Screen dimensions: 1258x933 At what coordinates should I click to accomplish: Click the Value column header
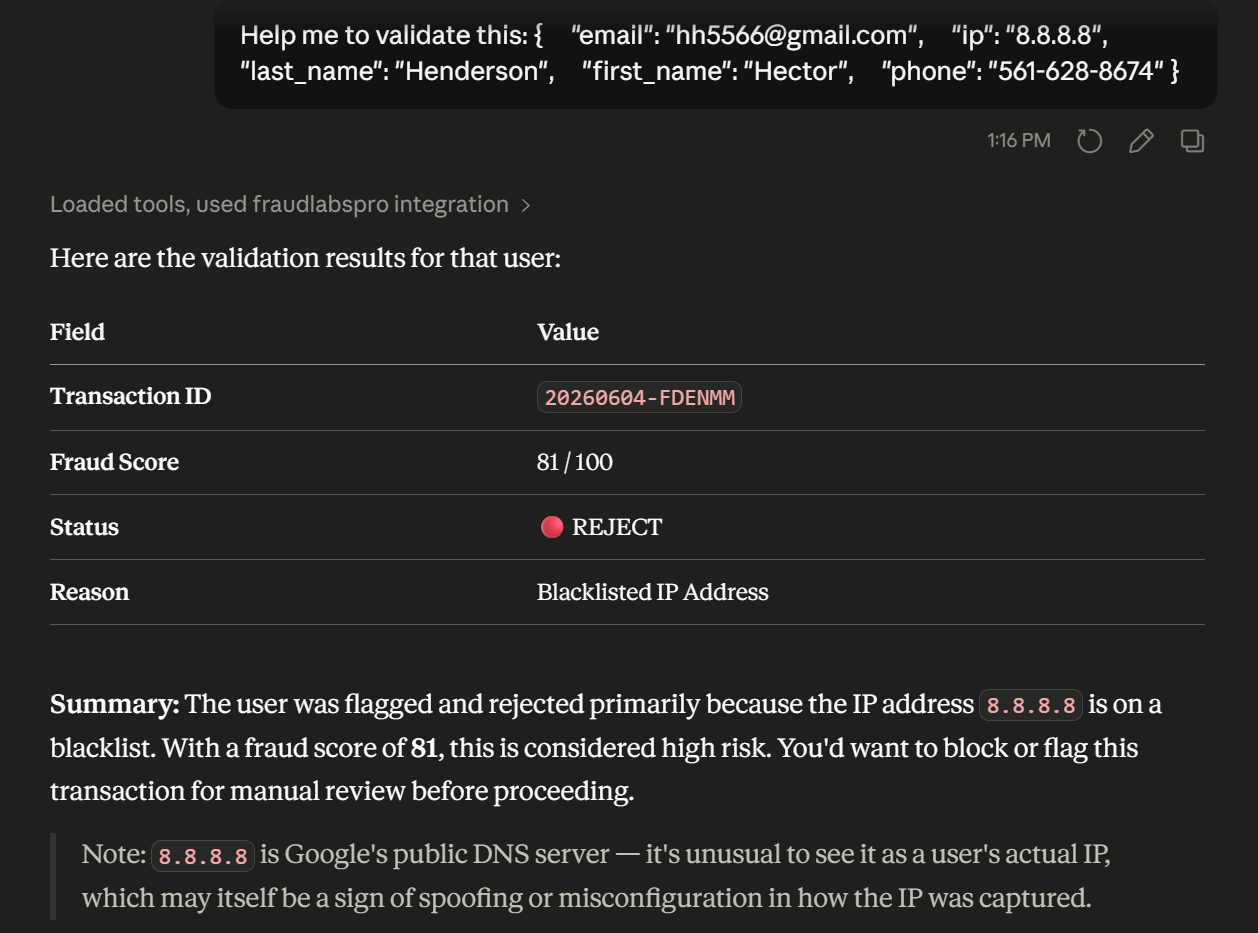568,332
